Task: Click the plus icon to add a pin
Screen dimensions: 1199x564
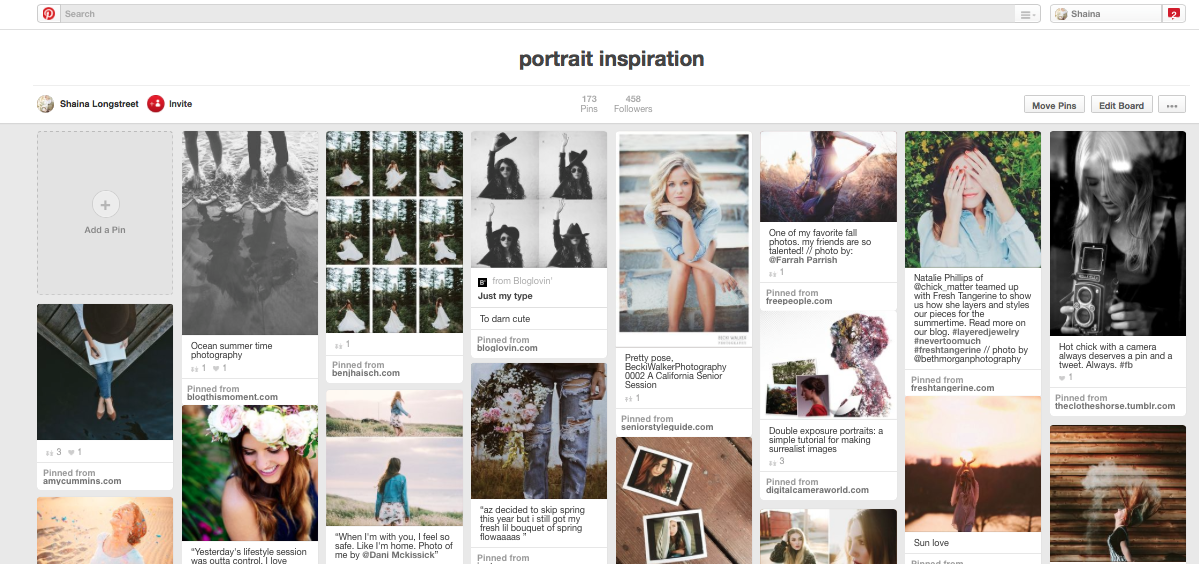Action: [106, 205]
